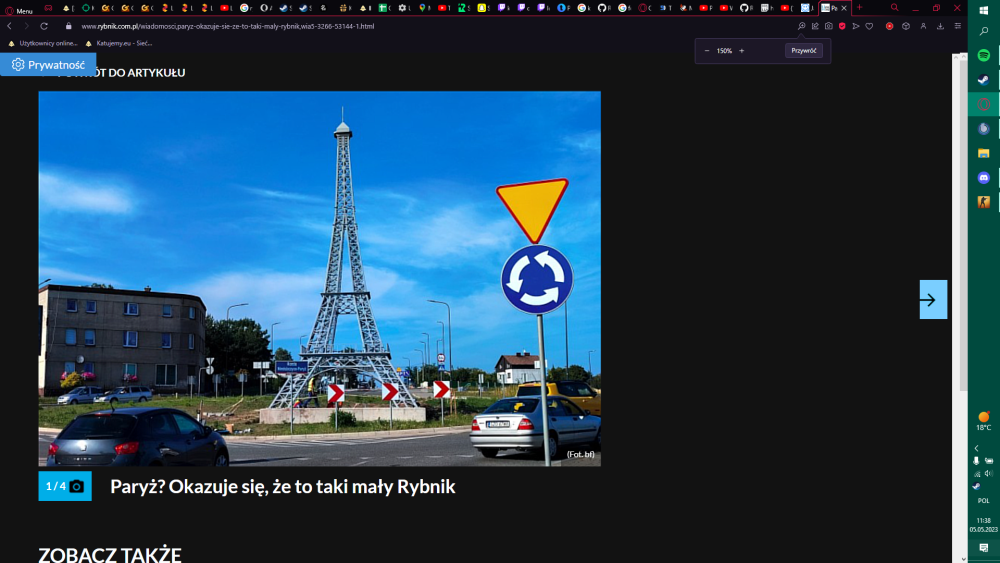Open the Windows notification center
Screen dimensions: 1000x563
coord(983,548)
